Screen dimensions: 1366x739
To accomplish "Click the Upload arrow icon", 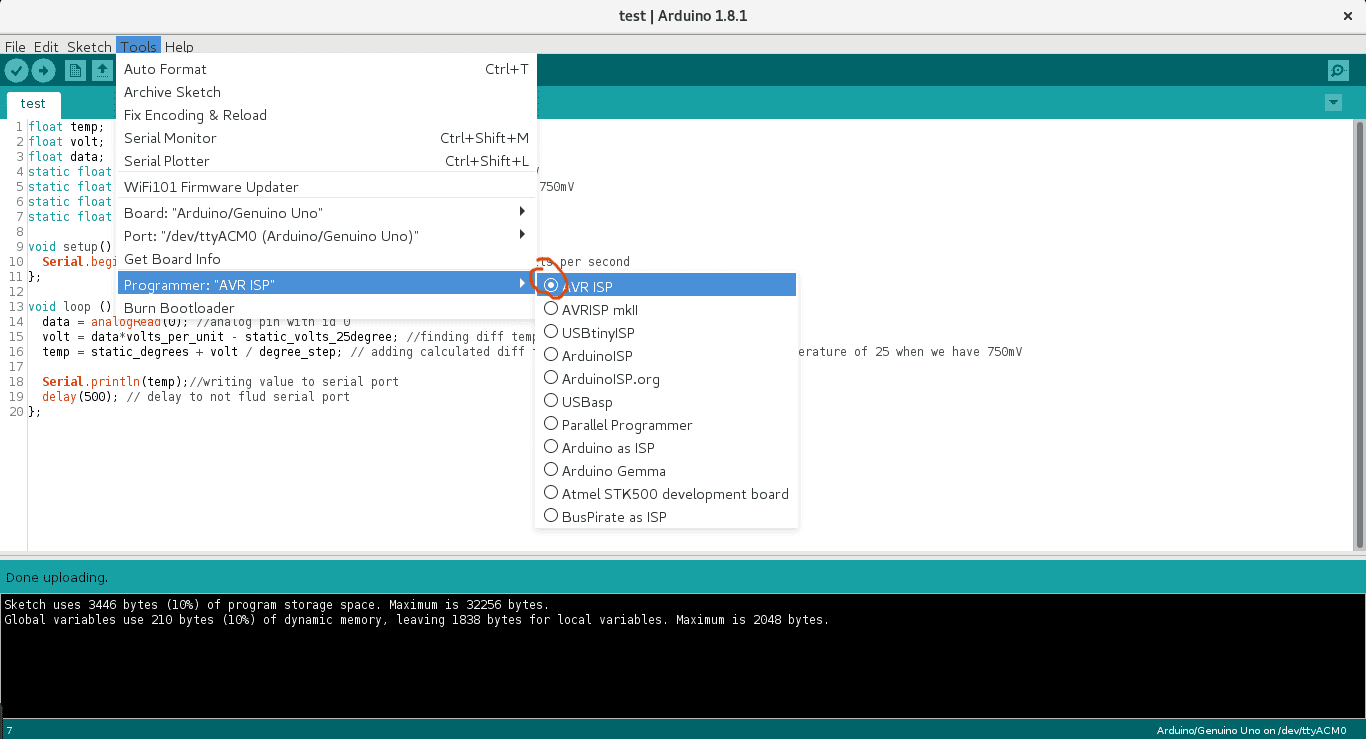I will [x=43, y=70].
